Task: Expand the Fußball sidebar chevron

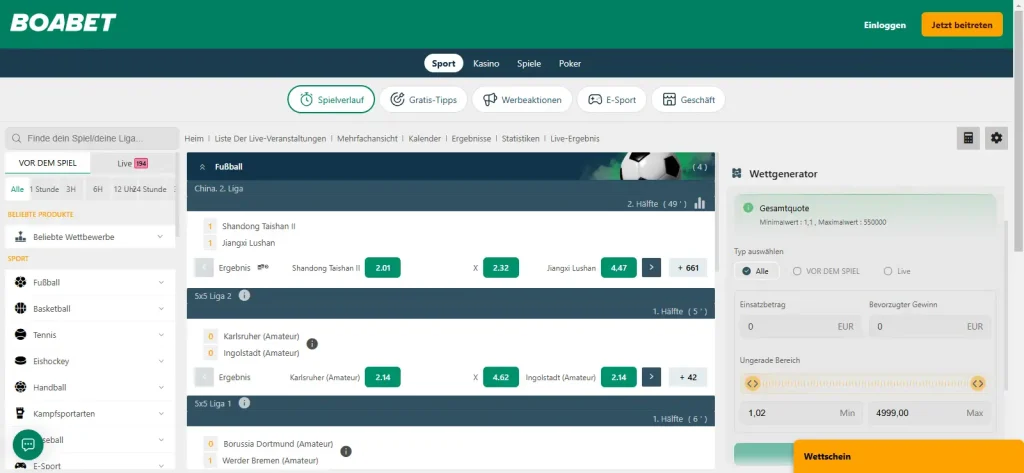Action: [161, 282]
